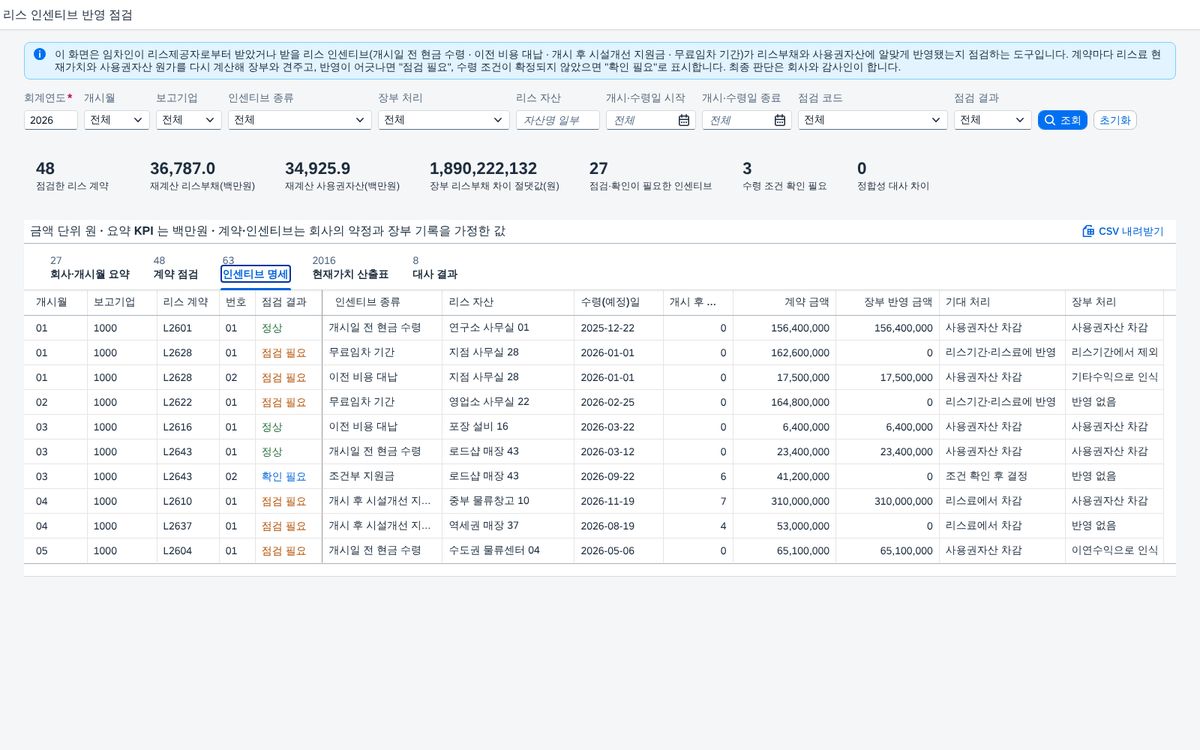Click the 초기화 reset button

[x=1115, y=120]
